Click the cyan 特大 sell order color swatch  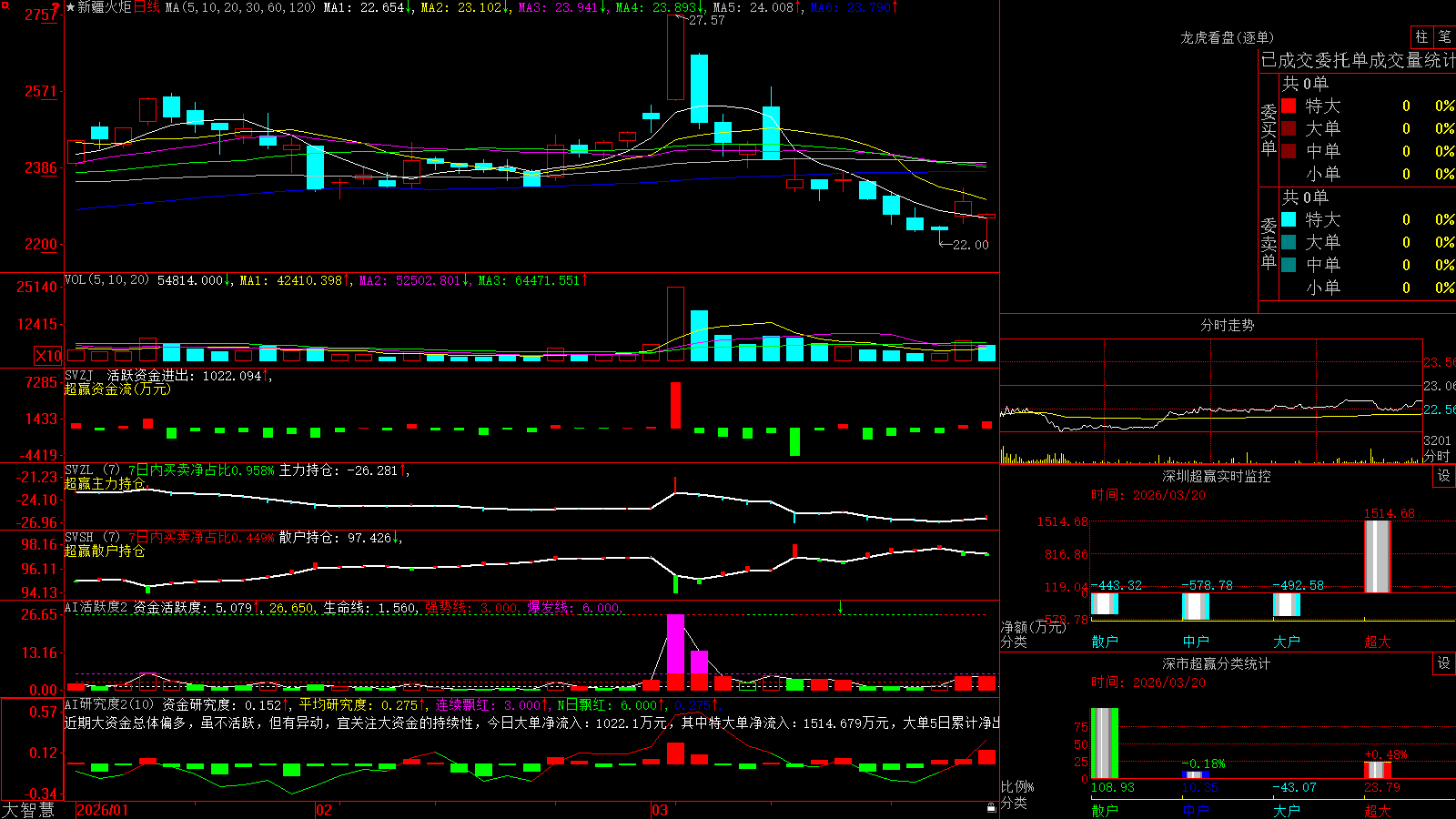pos(1289,219)
